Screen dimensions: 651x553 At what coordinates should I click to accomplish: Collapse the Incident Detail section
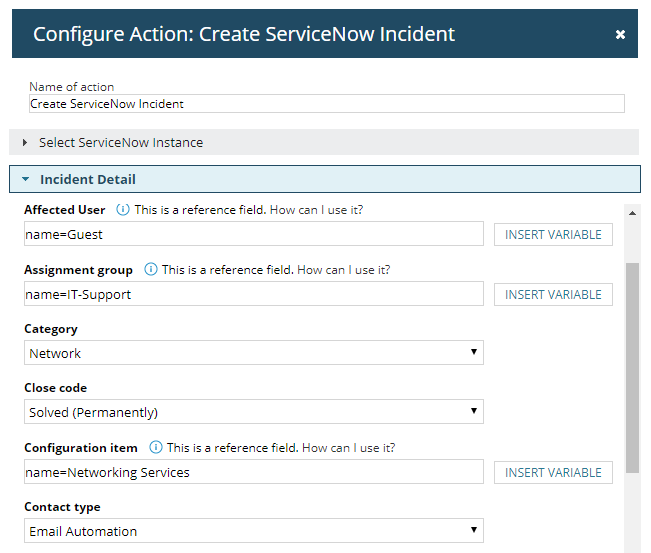coord(88,180)
